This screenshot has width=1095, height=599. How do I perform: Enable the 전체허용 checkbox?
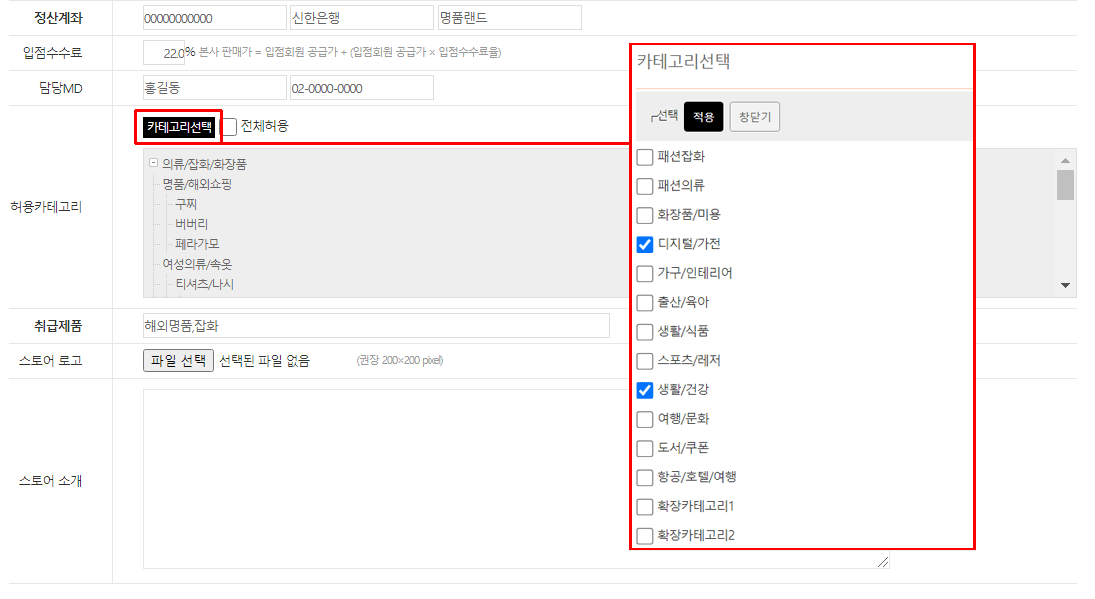click(x=230, y=127)
